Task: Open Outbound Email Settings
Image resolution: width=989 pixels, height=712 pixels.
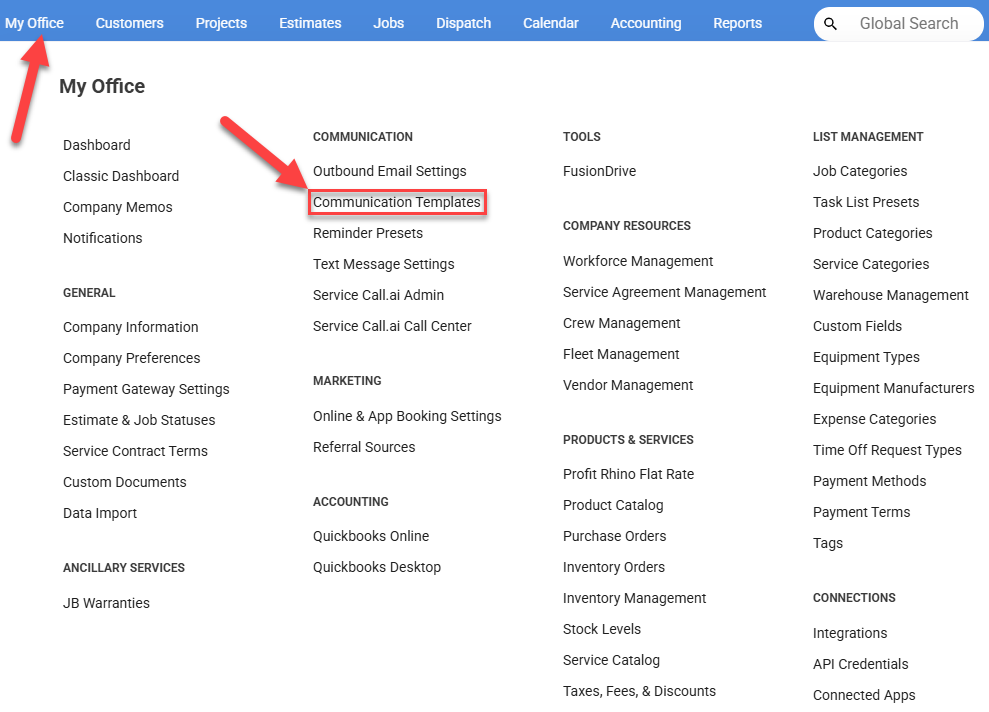Action: [x=390, y=171]
